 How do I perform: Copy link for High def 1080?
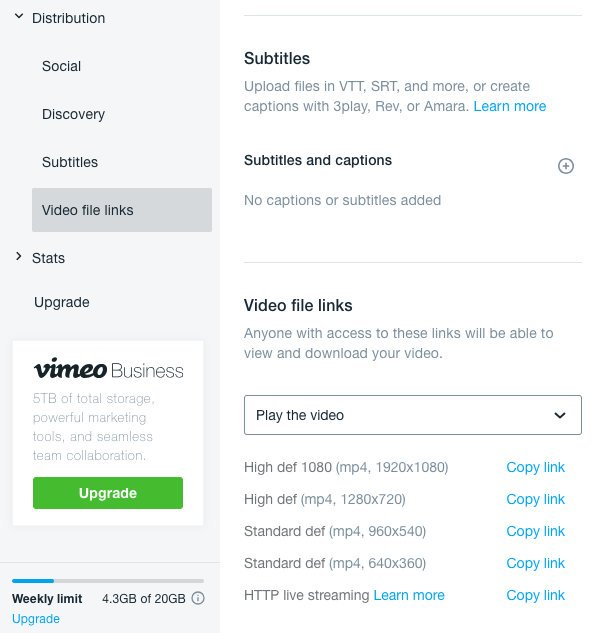pos(536,467)
